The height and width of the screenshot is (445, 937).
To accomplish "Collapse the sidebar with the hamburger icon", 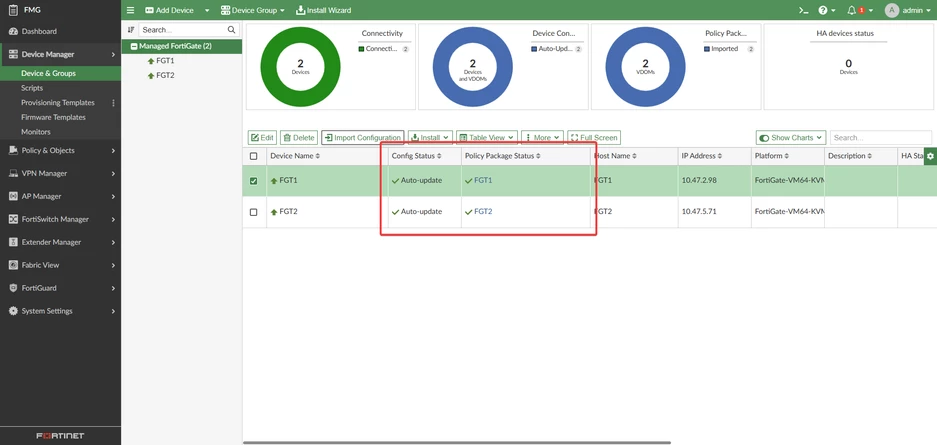I will point(131,10).
